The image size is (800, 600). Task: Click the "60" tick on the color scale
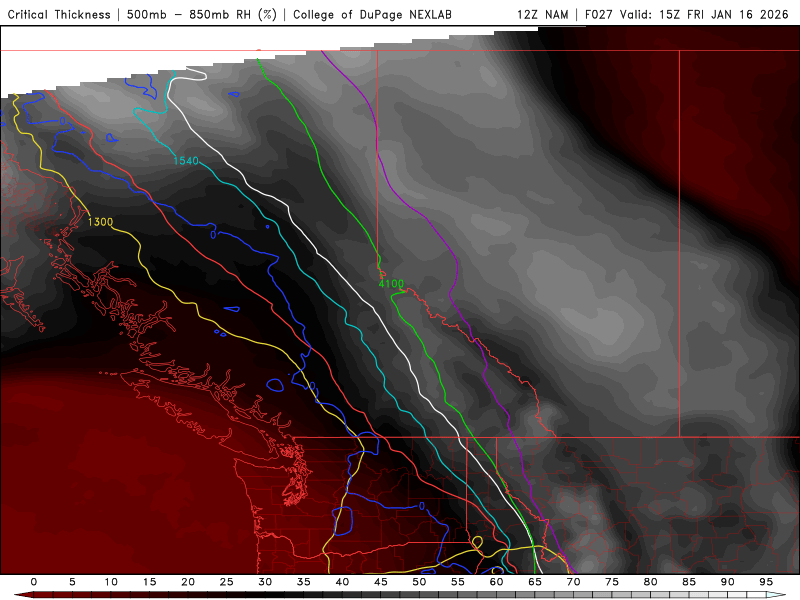[x=496, y=582]
